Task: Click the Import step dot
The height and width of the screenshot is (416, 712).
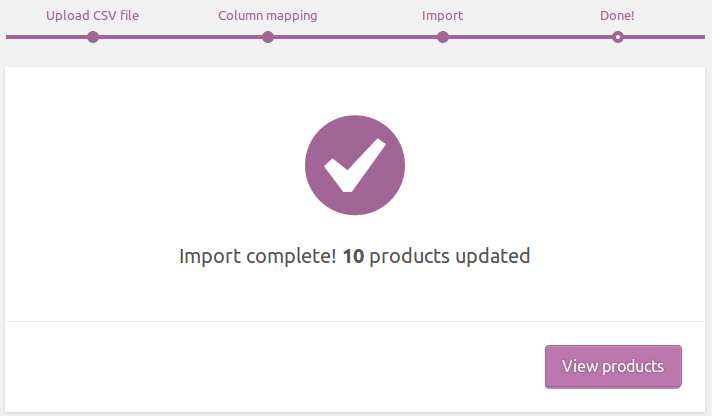Action: pyautogui.click(x=443, y=37)
